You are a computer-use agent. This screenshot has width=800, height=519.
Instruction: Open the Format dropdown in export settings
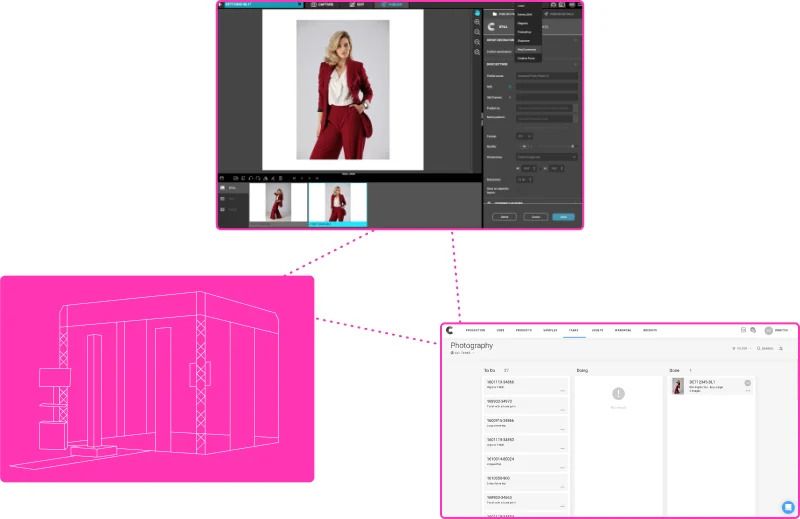pos(524,136)
